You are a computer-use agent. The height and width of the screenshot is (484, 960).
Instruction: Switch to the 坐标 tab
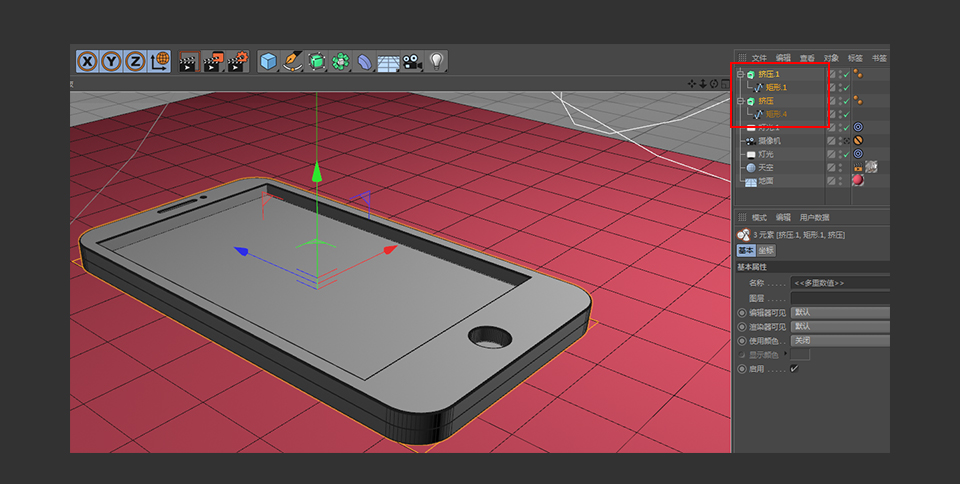point(765,250)
